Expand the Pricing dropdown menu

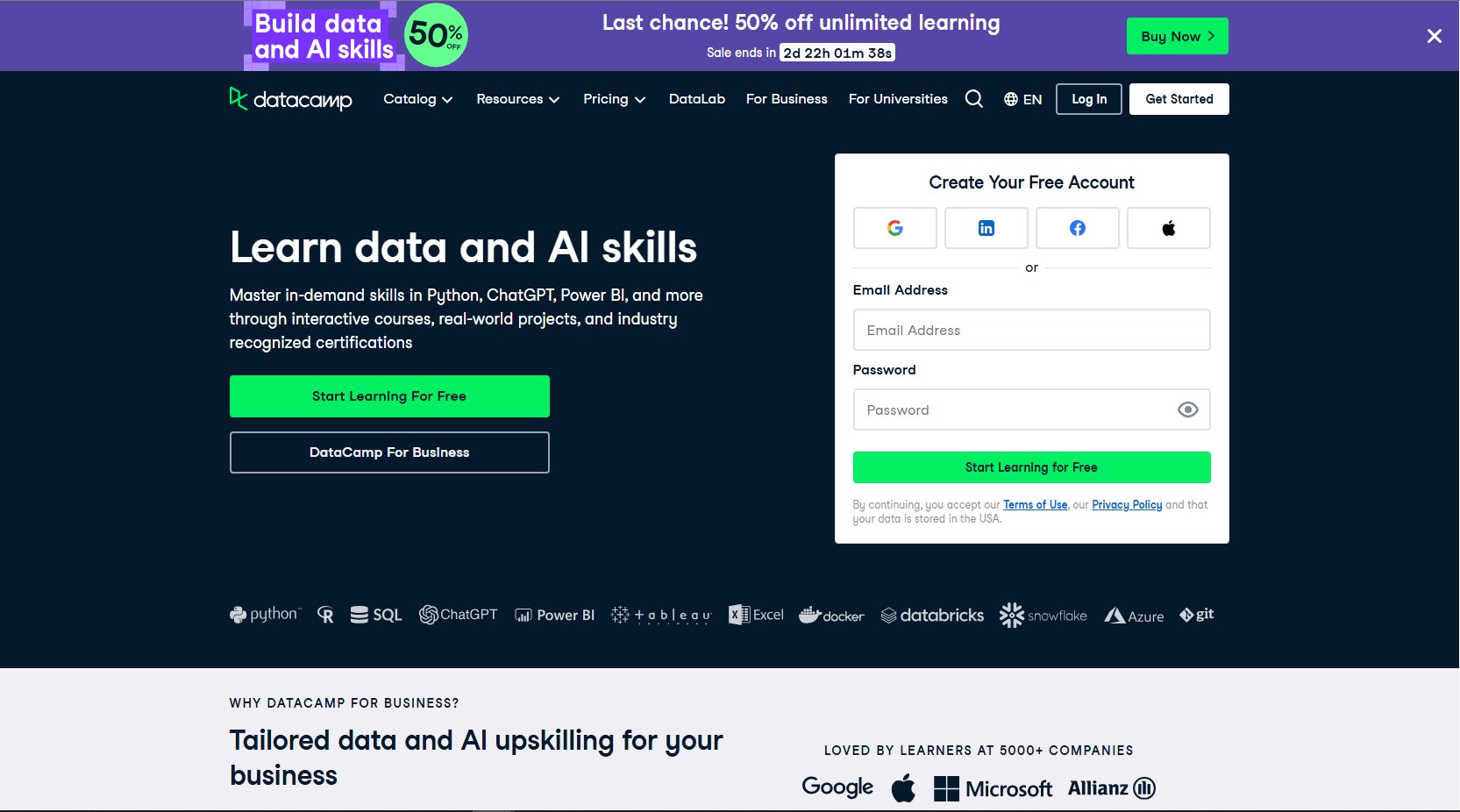coord(614,99)
